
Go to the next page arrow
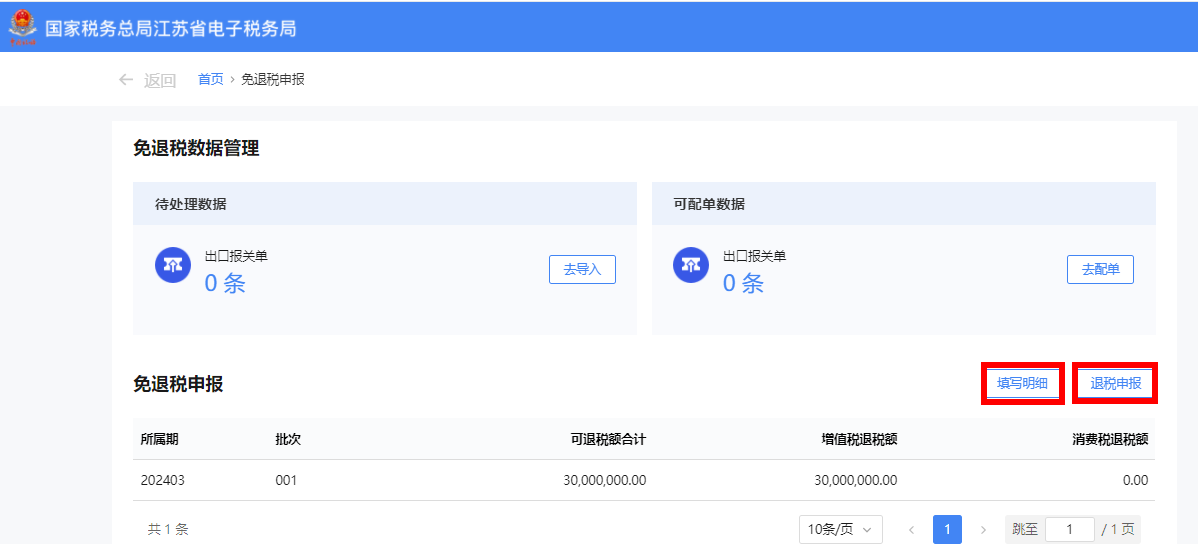coord(983,529)
